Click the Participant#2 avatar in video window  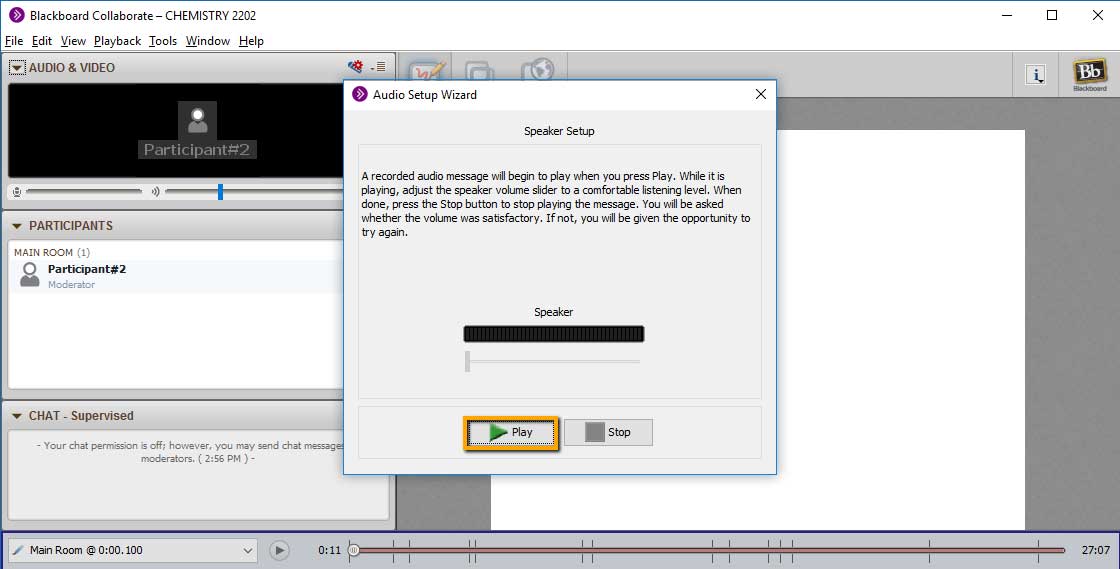pyautogui.click(x=197, y=120)
